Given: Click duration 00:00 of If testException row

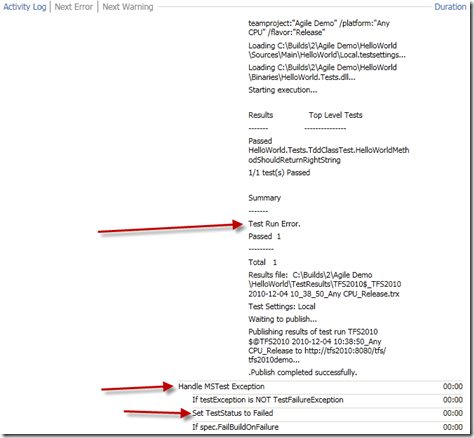Looking at the screenshot, I should tap(453, 400).
